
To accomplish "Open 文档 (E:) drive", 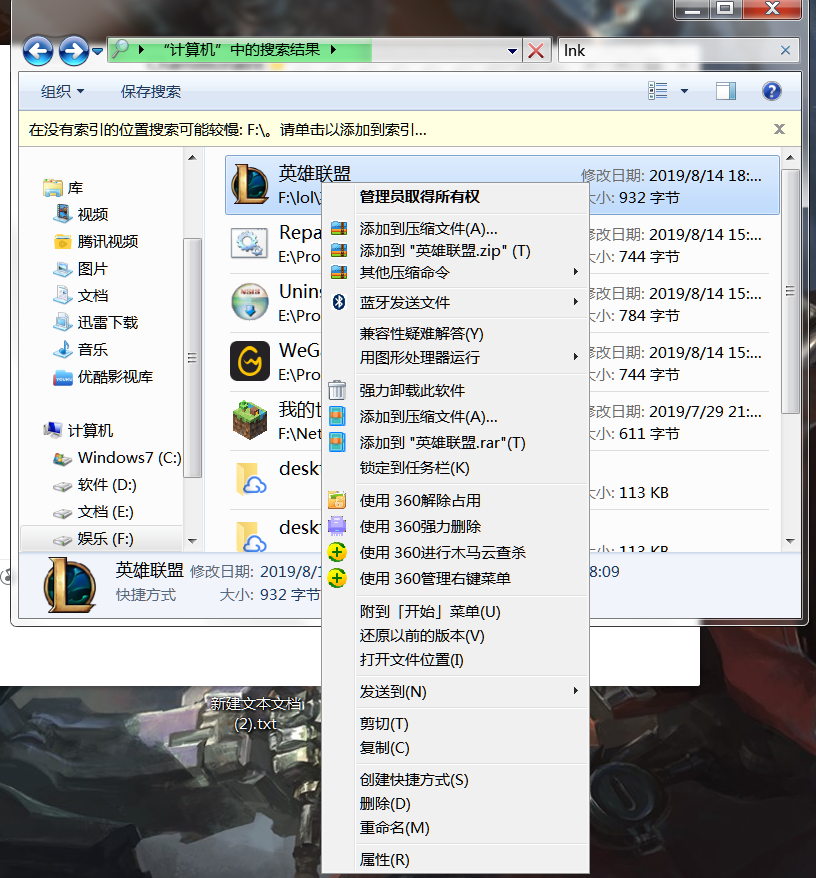I will pyautogui.click(x=93, y=512).
